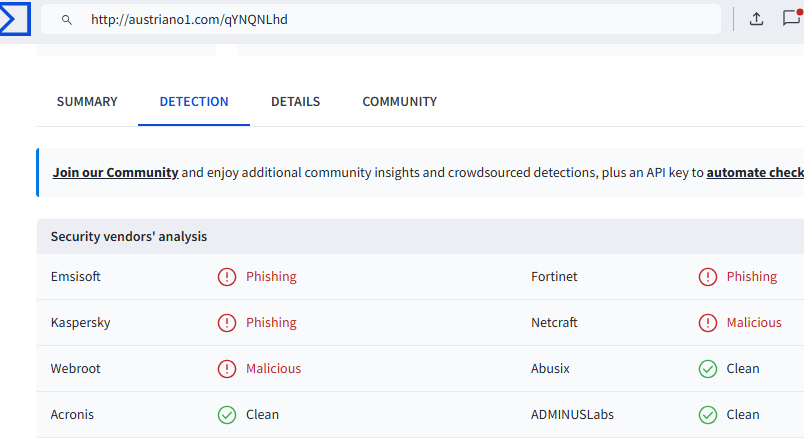804x438 pixels.
Task: Click Clean verdict text for Abusix
Action: coord(743,368)
